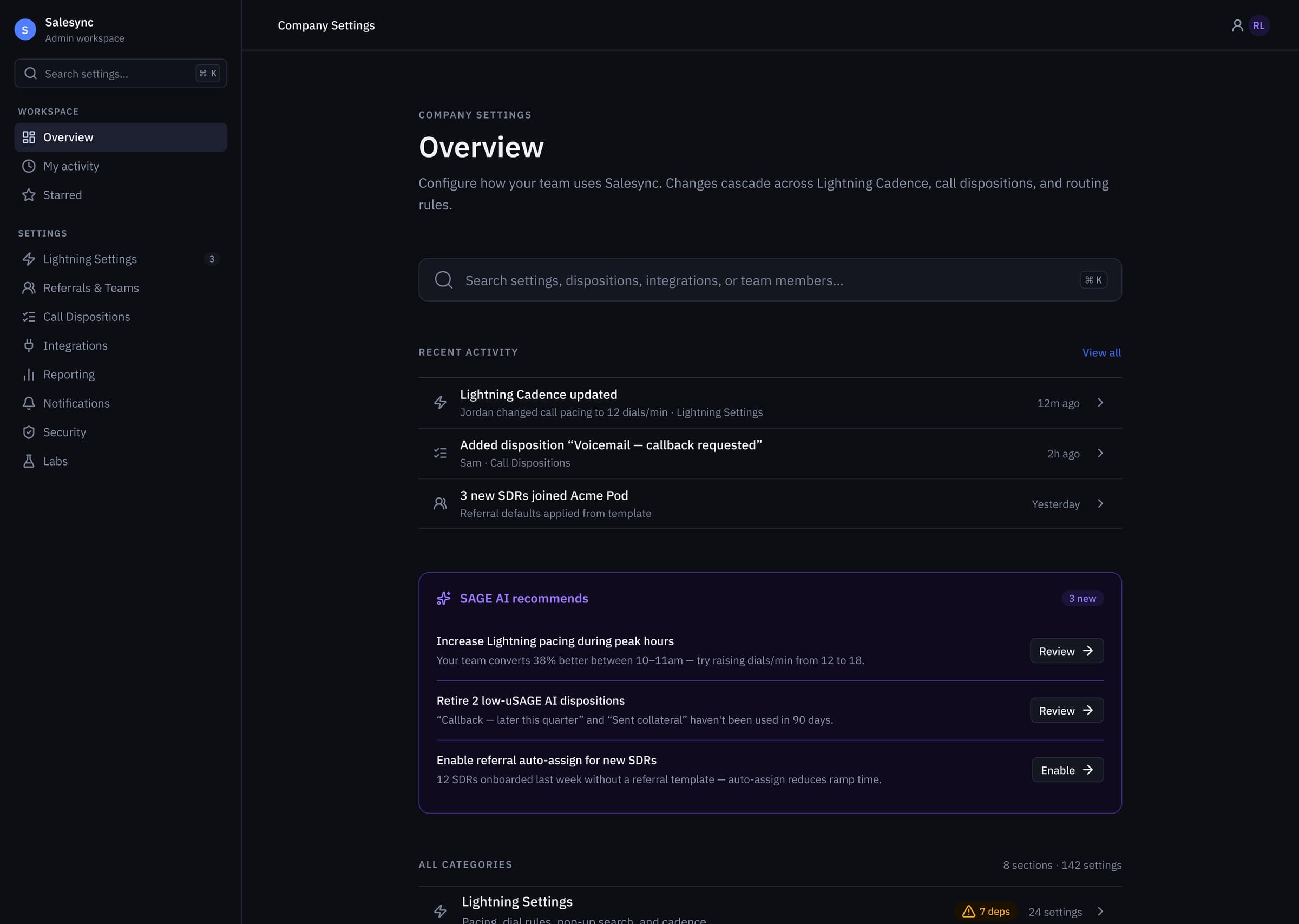Go to My activity

click(x=121, y=166)
